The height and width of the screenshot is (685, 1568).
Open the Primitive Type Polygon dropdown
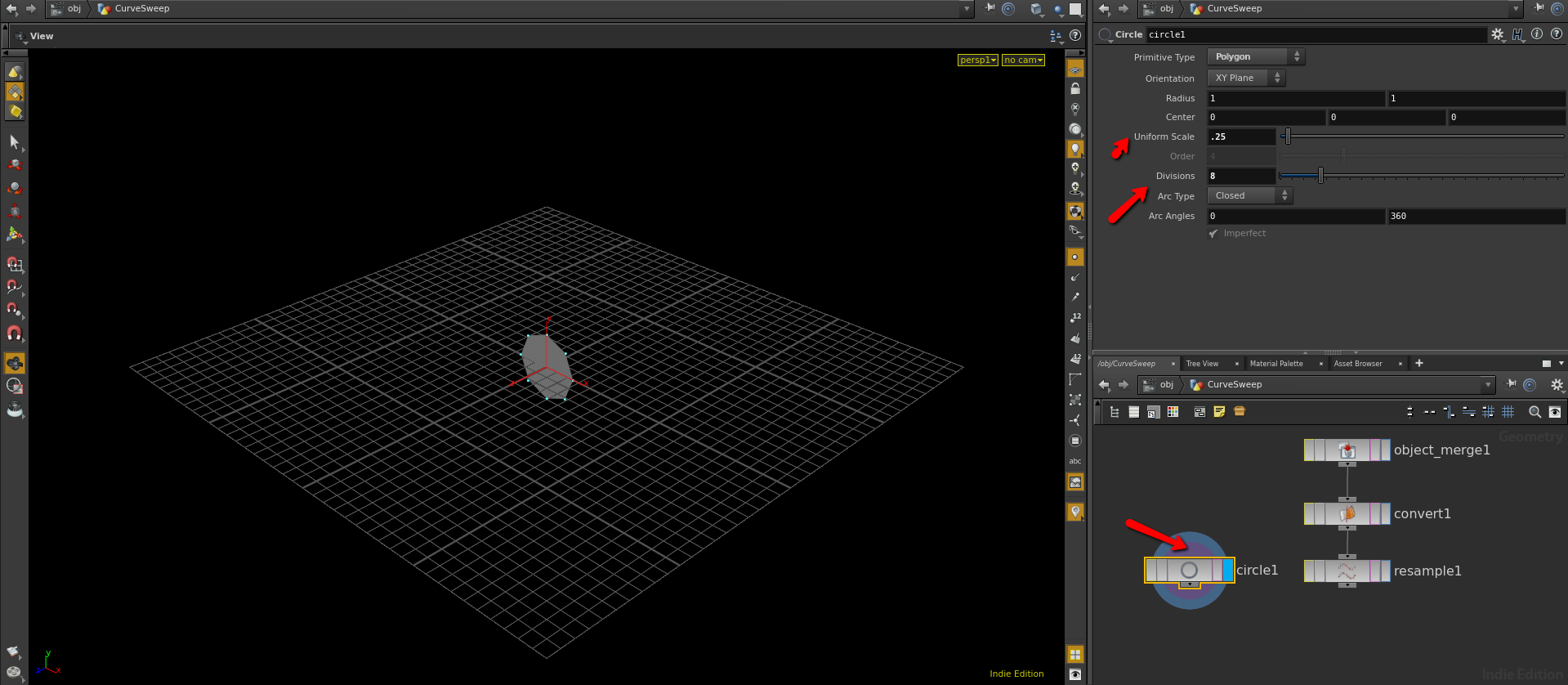(x=1256, y=56)
